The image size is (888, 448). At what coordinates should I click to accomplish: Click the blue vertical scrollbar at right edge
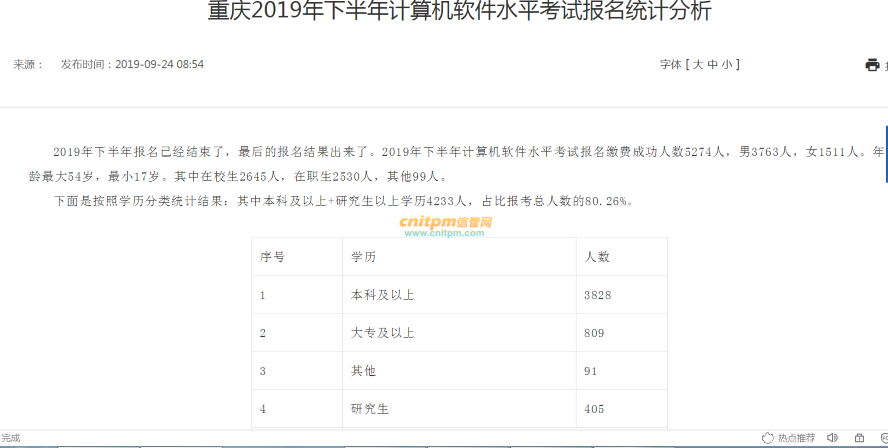(x=886, y=154)
